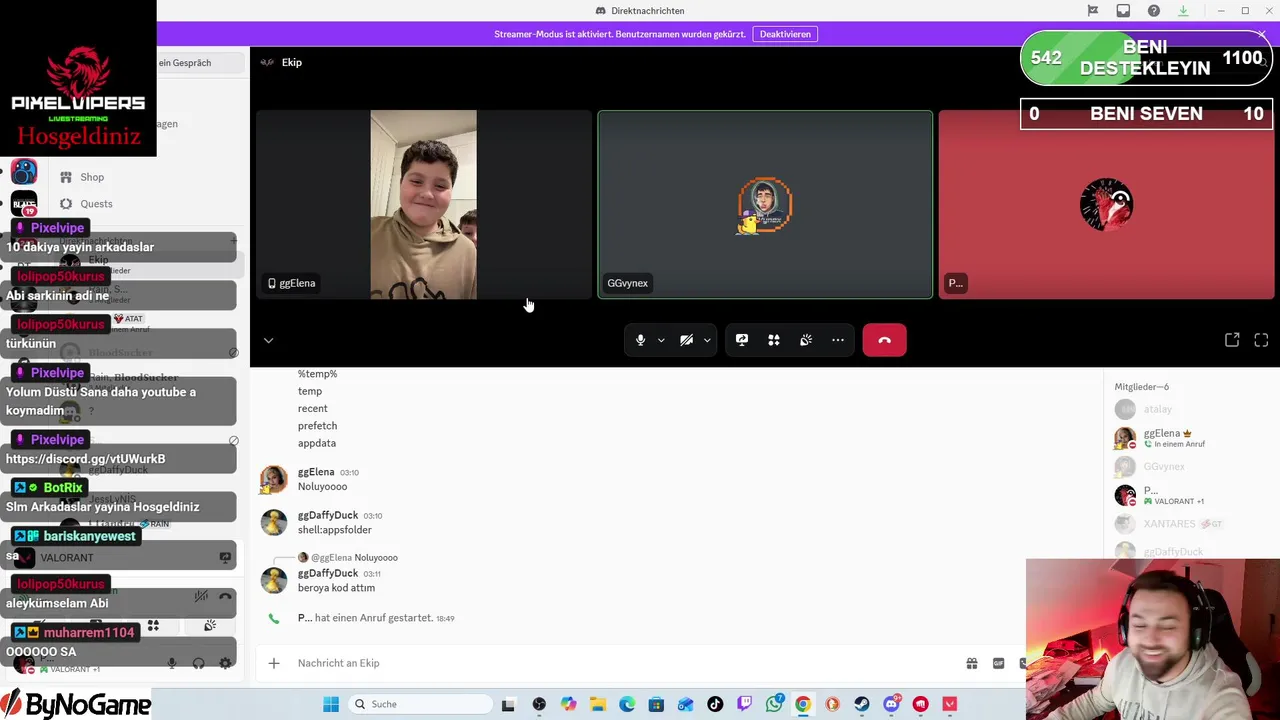Open the Windows Start menu
The height and width of the screenshot is (720, 1280).
coord(331,704)
